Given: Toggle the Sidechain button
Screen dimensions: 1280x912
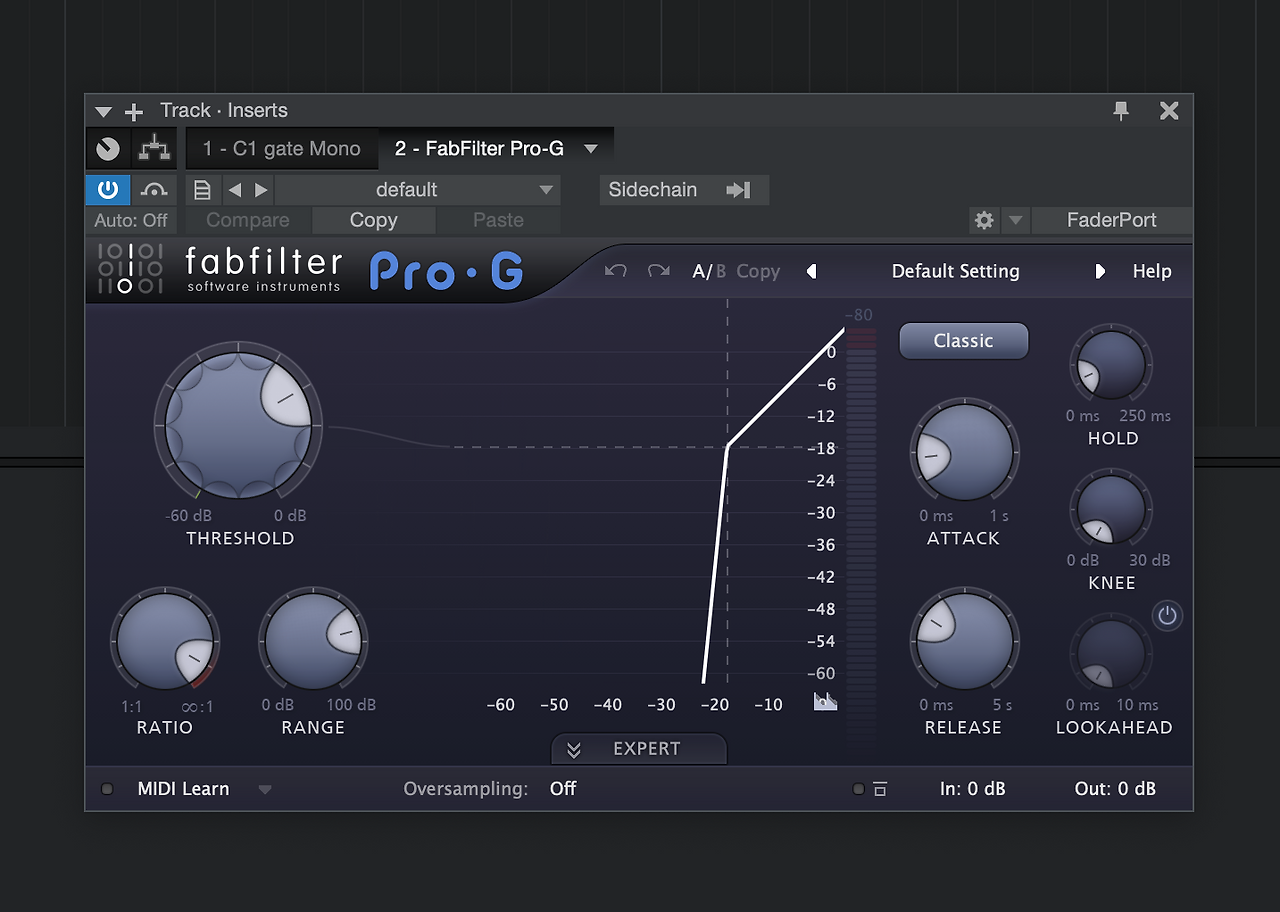Looking at the screenshot, I should tap(684, 190).
